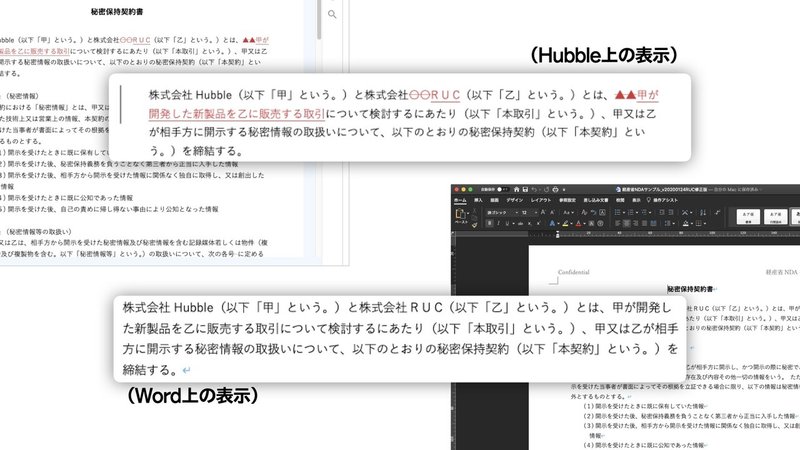This screenshot has width=800, height=450.
Task: Click the Phonetic Guide icon
Action: (594, 212)
